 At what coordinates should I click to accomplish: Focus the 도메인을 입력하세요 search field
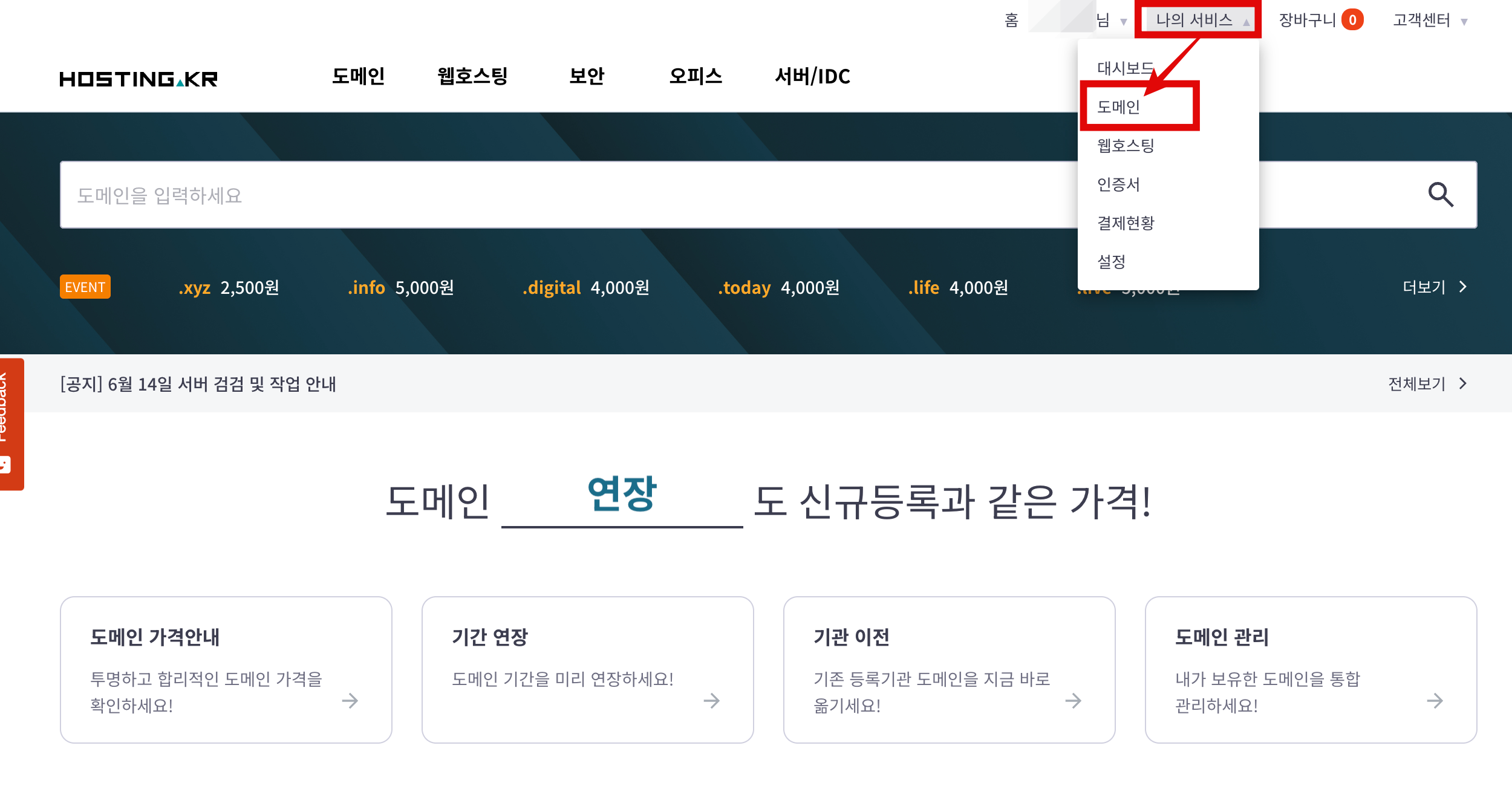(x=769, y=195)
